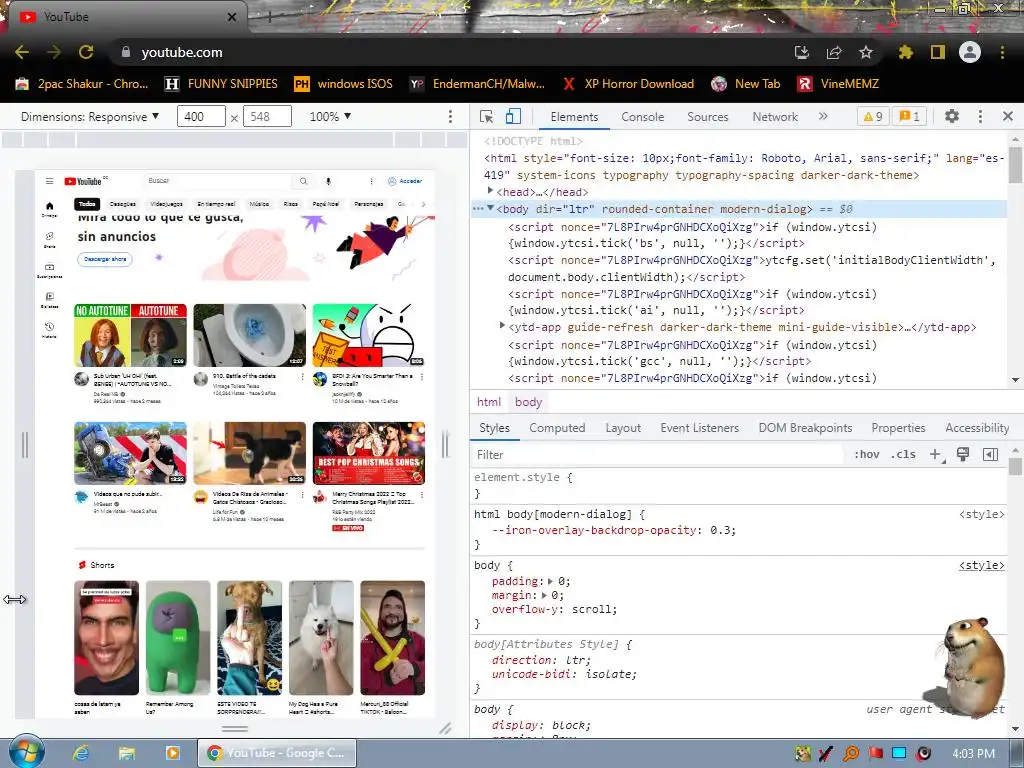
Task: Close the DevTools panel
Action: [1008, 116]
